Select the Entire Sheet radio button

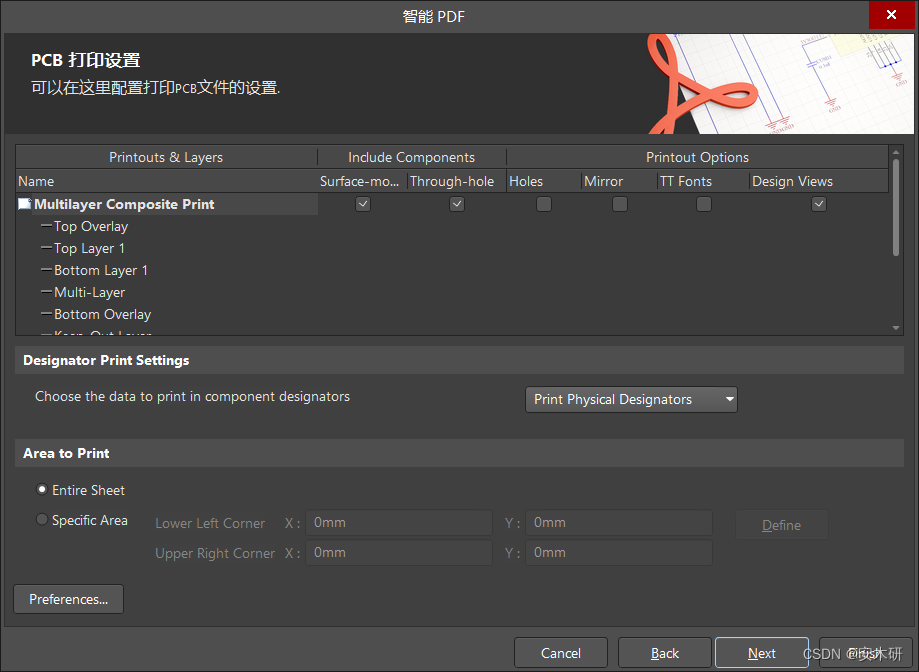tap(42, 490)
